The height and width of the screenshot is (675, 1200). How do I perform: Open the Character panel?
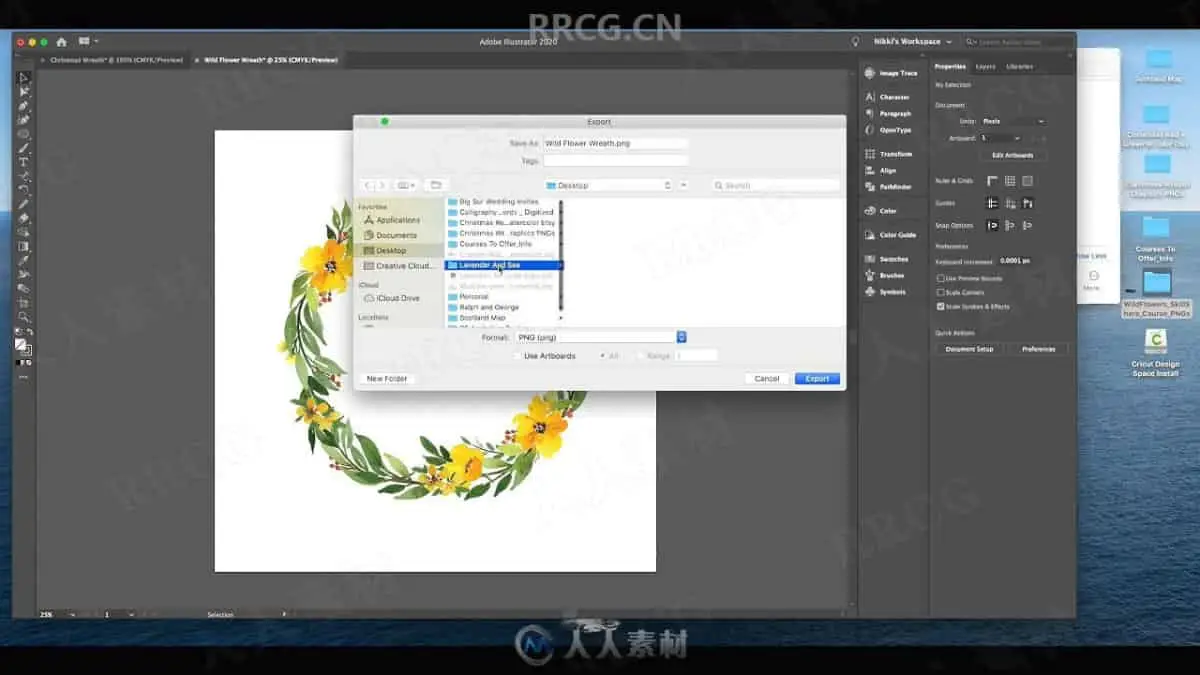886,97
